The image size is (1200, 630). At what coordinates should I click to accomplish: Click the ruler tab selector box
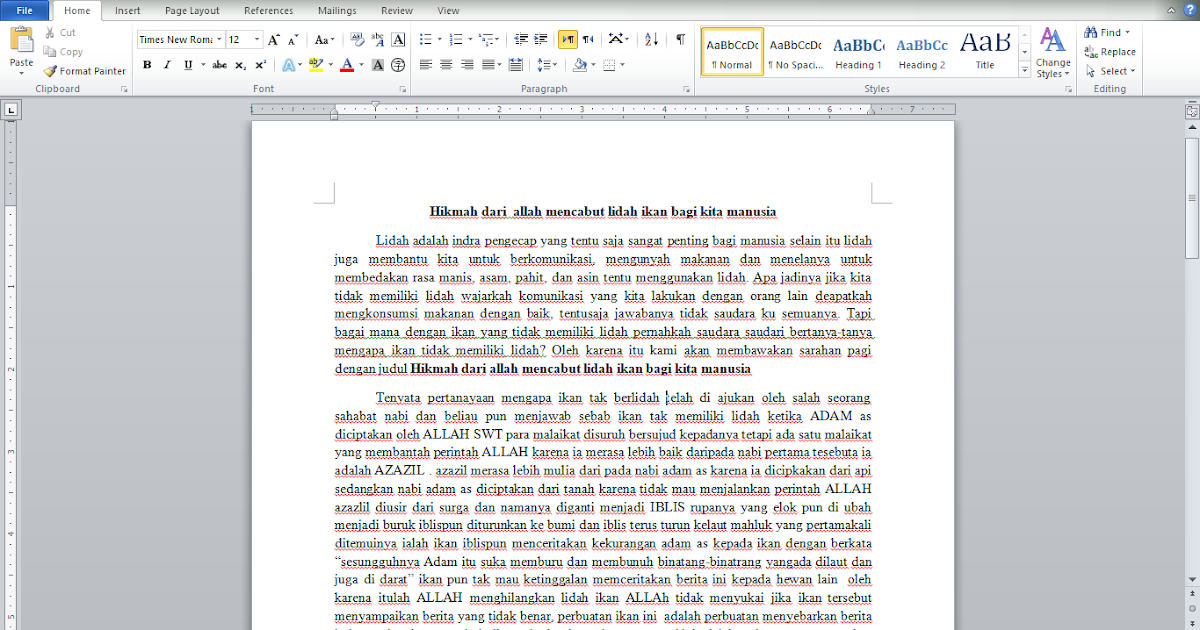click(10, 110)
